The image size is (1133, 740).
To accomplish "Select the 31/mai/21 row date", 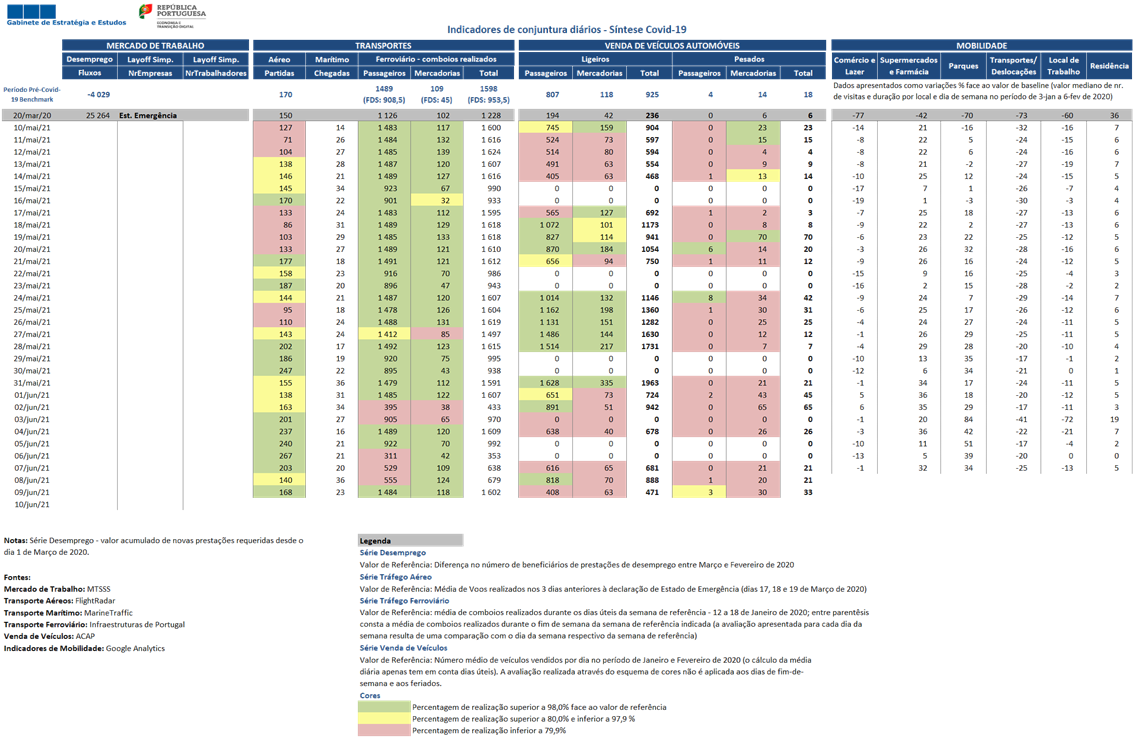I will coord(32,383).
